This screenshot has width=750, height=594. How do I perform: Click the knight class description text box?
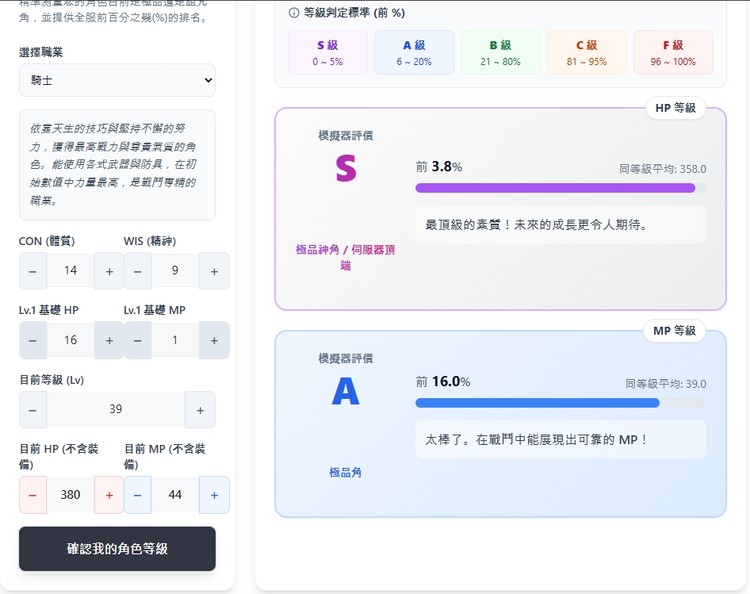point(117,165)
